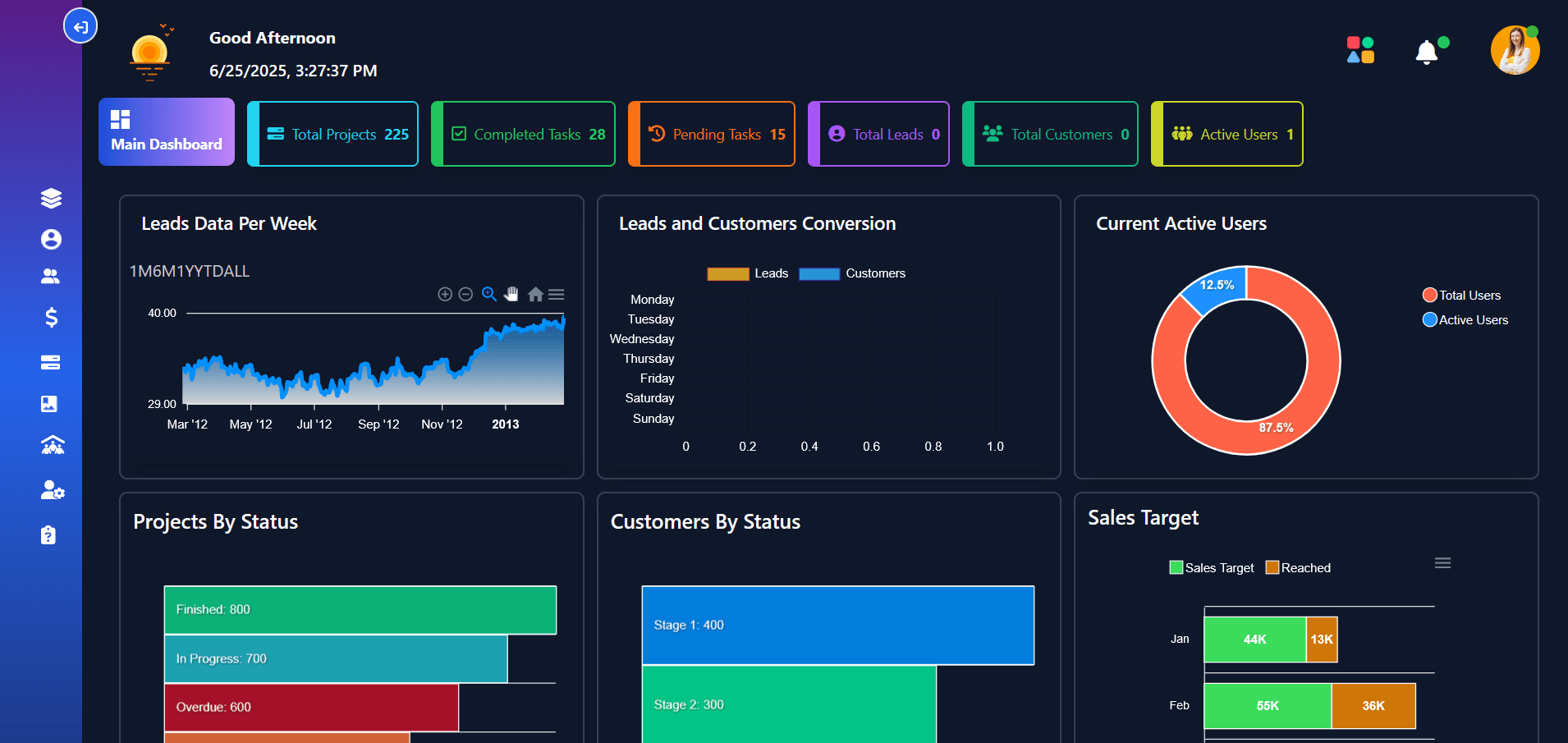
Task: Open the users group sidebar icon
Action: (x=51, y=277)
